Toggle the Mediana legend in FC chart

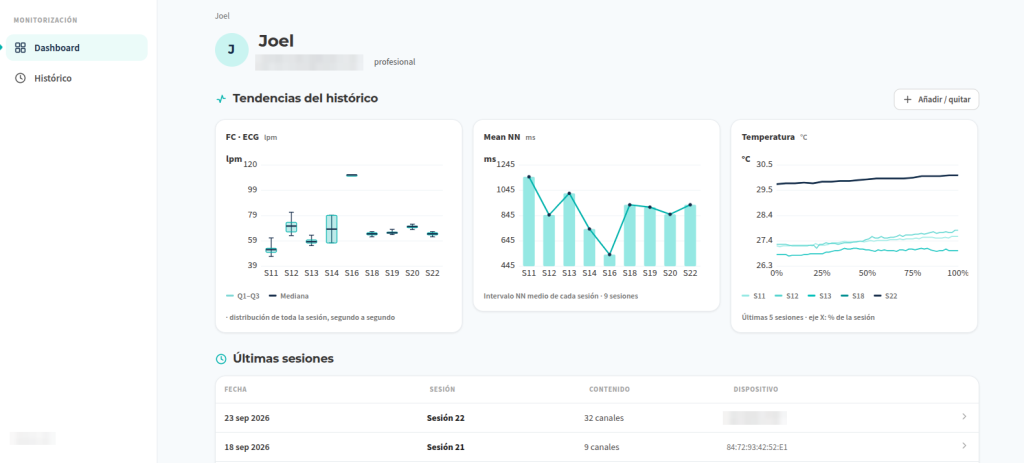coord(287,296)
